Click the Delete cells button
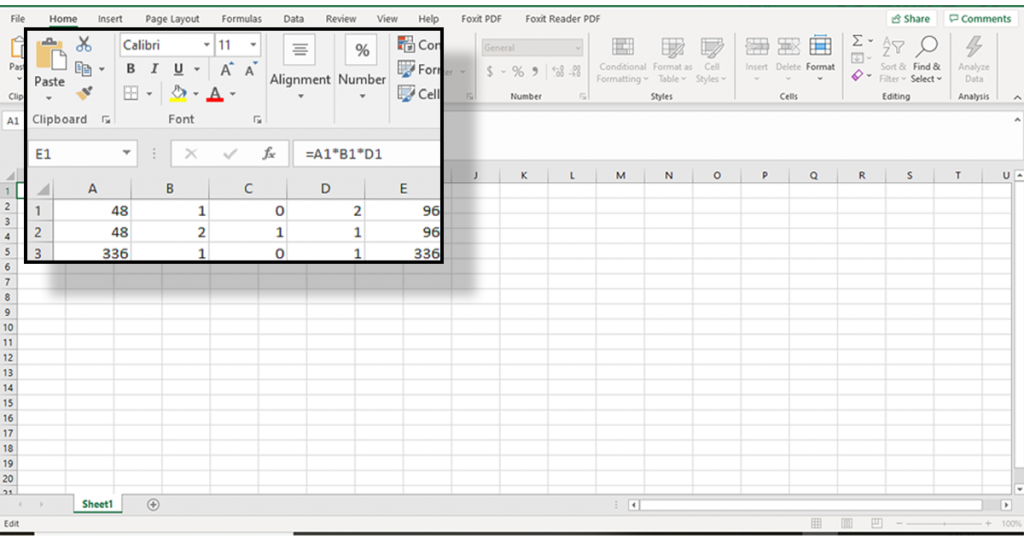Image resolution: width=1024 pixels, height=538 pixels. (788, 59)
